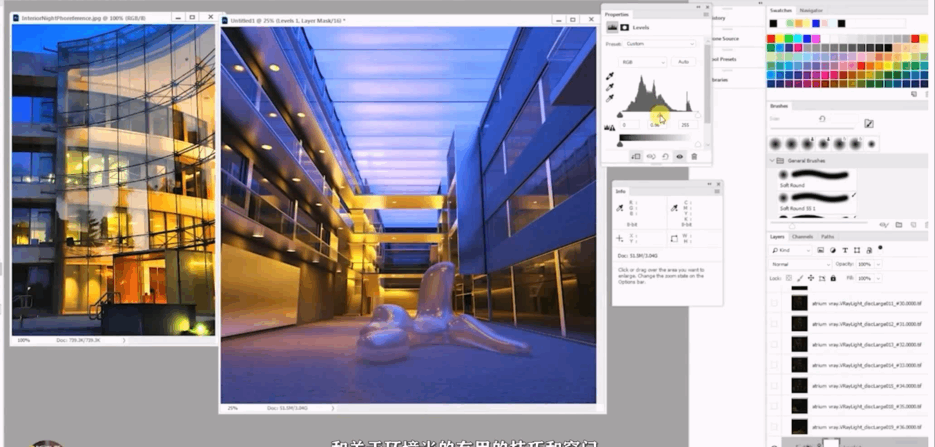
Task: Open the Tool Presets collapsed panel
Action: [x=725, y=59]
